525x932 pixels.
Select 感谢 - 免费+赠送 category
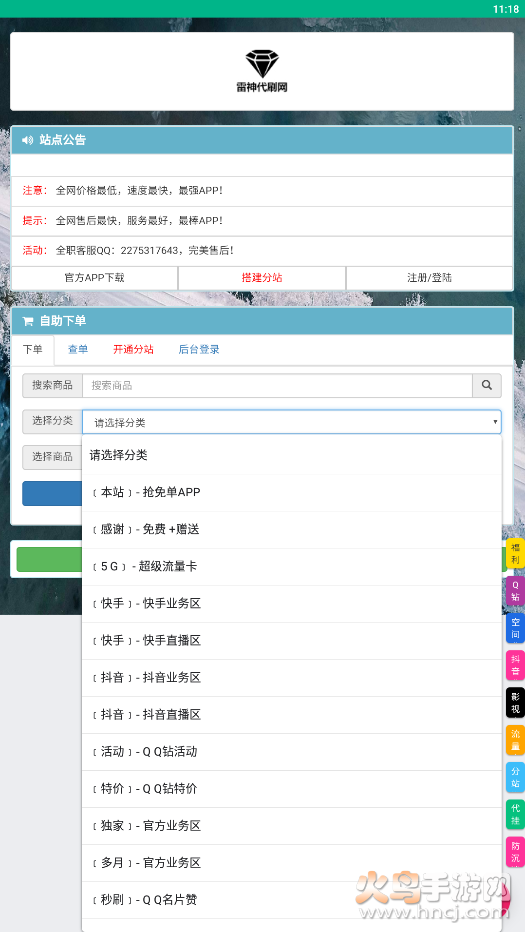pos(291,529)
